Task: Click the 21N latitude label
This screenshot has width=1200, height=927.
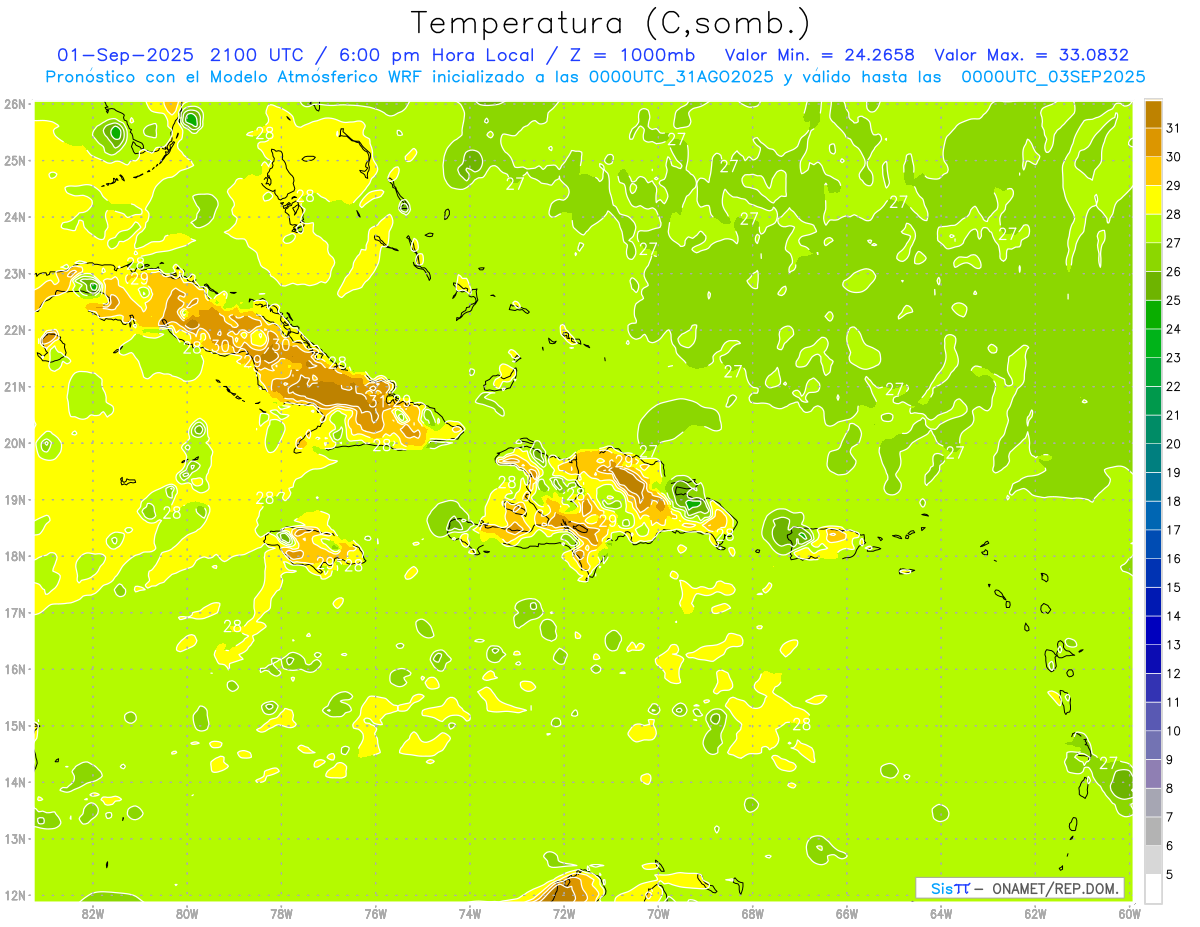Action: click(x=14, y=387)
